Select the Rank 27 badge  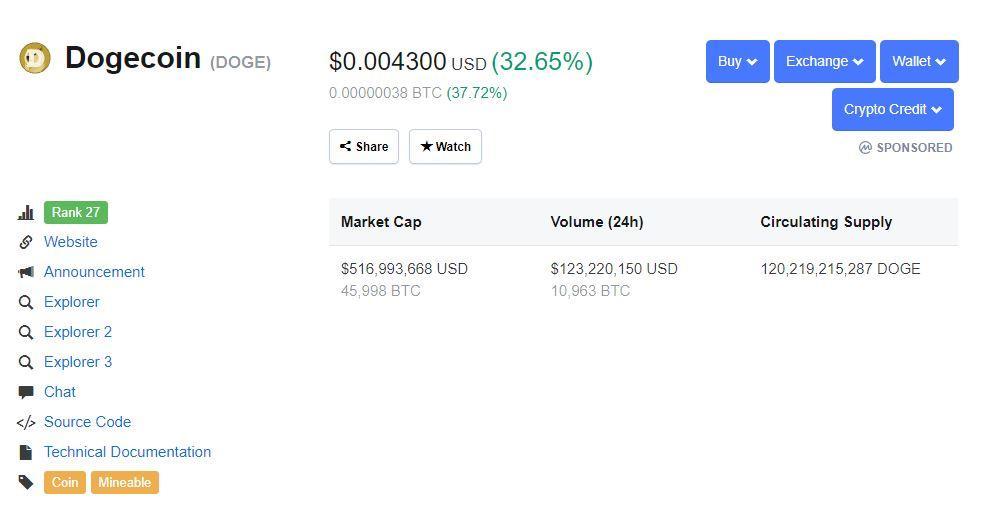(76, 213)
